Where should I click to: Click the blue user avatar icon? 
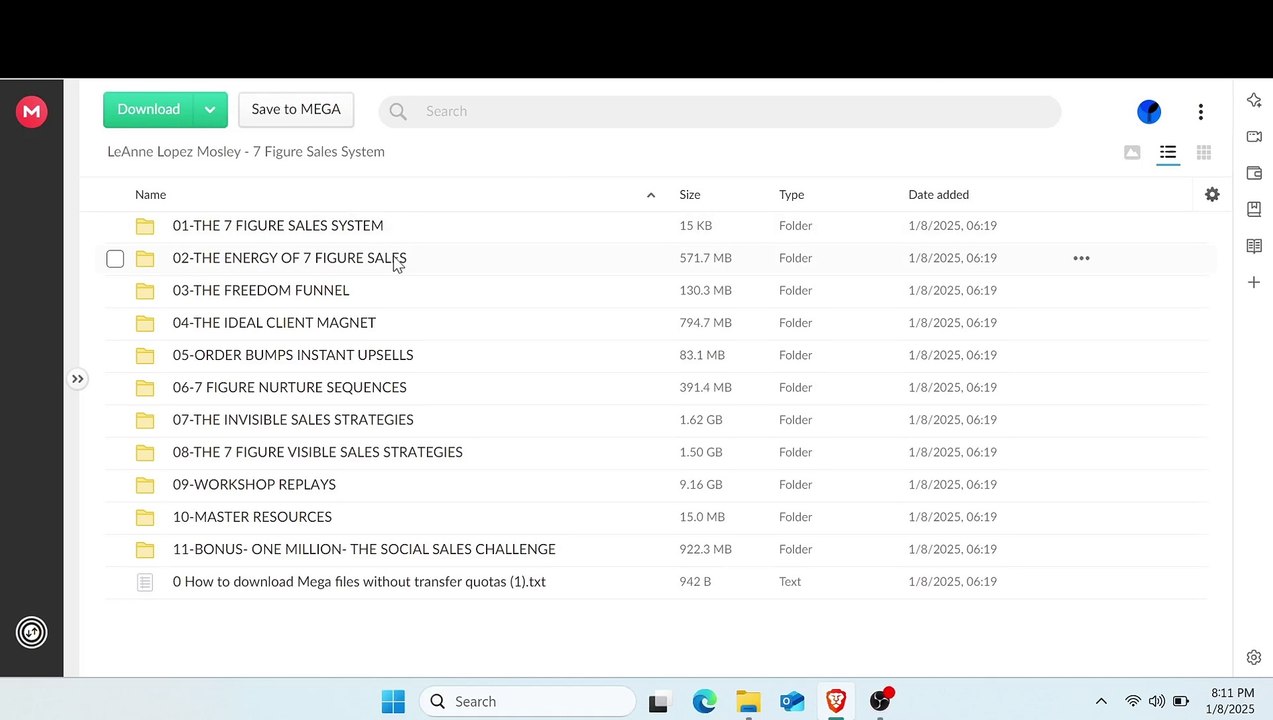point(1149,111)
